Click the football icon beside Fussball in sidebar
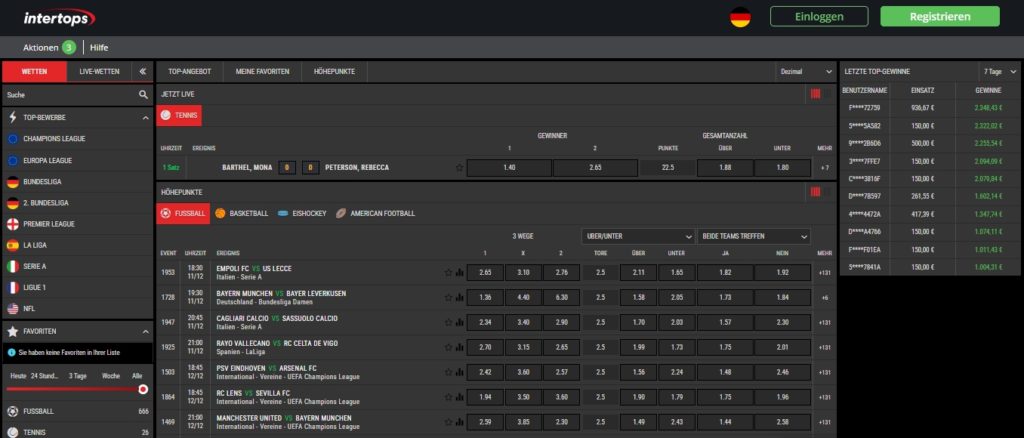Image resolution: width=1024 pixels, height=438 pixels. point(12,411)
